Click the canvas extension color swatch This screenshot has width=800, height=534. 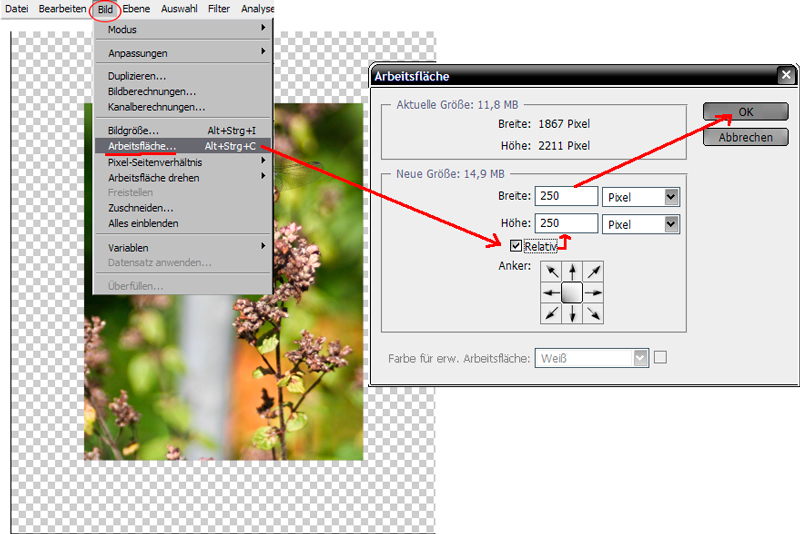(x=660, y=357)
